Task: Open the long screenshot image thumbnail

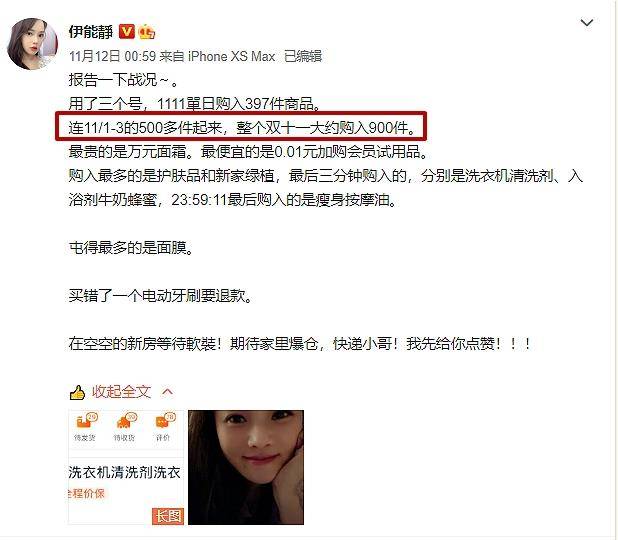Action: point(126,467)
